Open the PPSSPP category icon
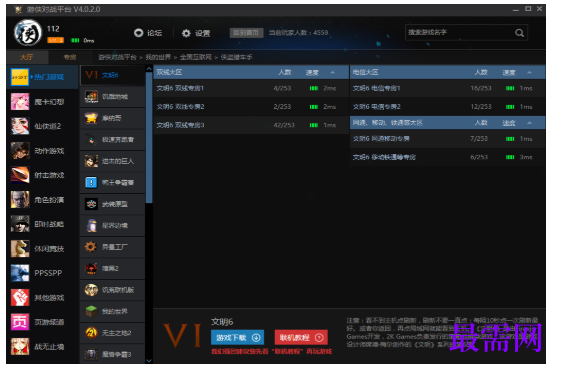 point(20,273)
